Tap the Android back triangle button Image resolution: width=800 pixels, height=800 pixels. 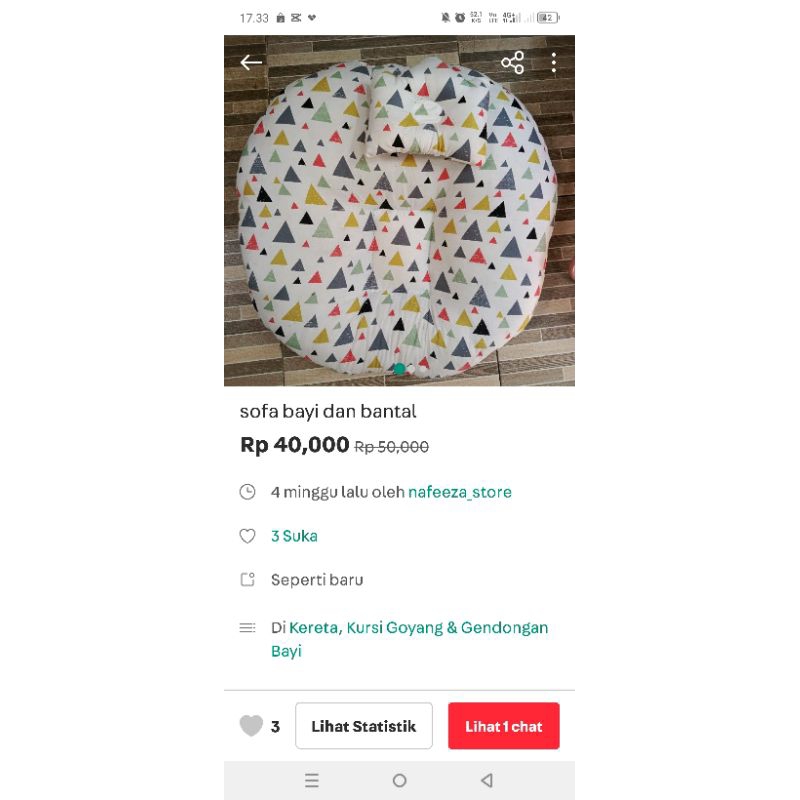(487, 780)
